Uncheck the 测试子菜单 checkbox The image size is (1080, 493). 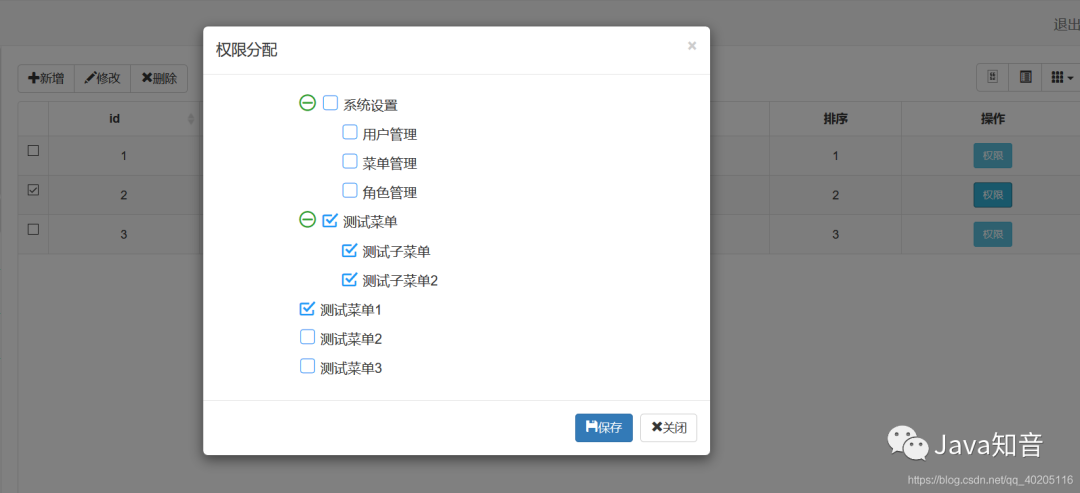tap(350, 250)
